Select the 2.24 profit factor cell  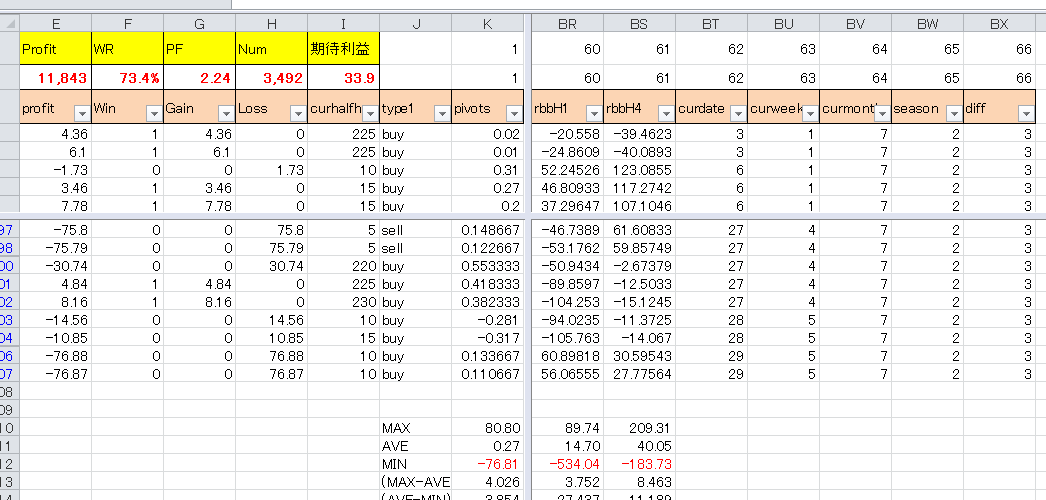coord(200,77)
